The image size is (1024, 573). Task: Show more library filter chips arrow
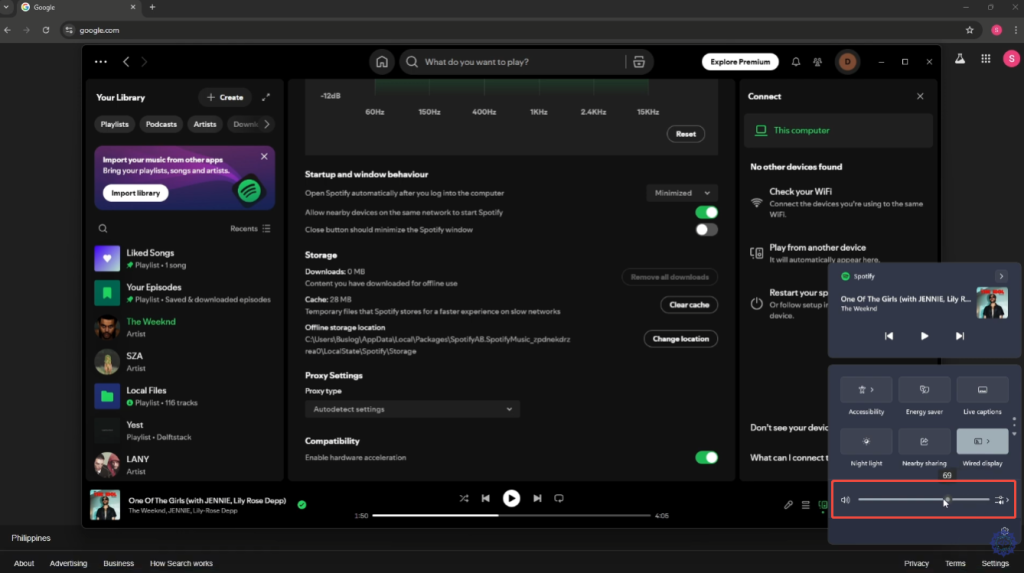[266, 124]
